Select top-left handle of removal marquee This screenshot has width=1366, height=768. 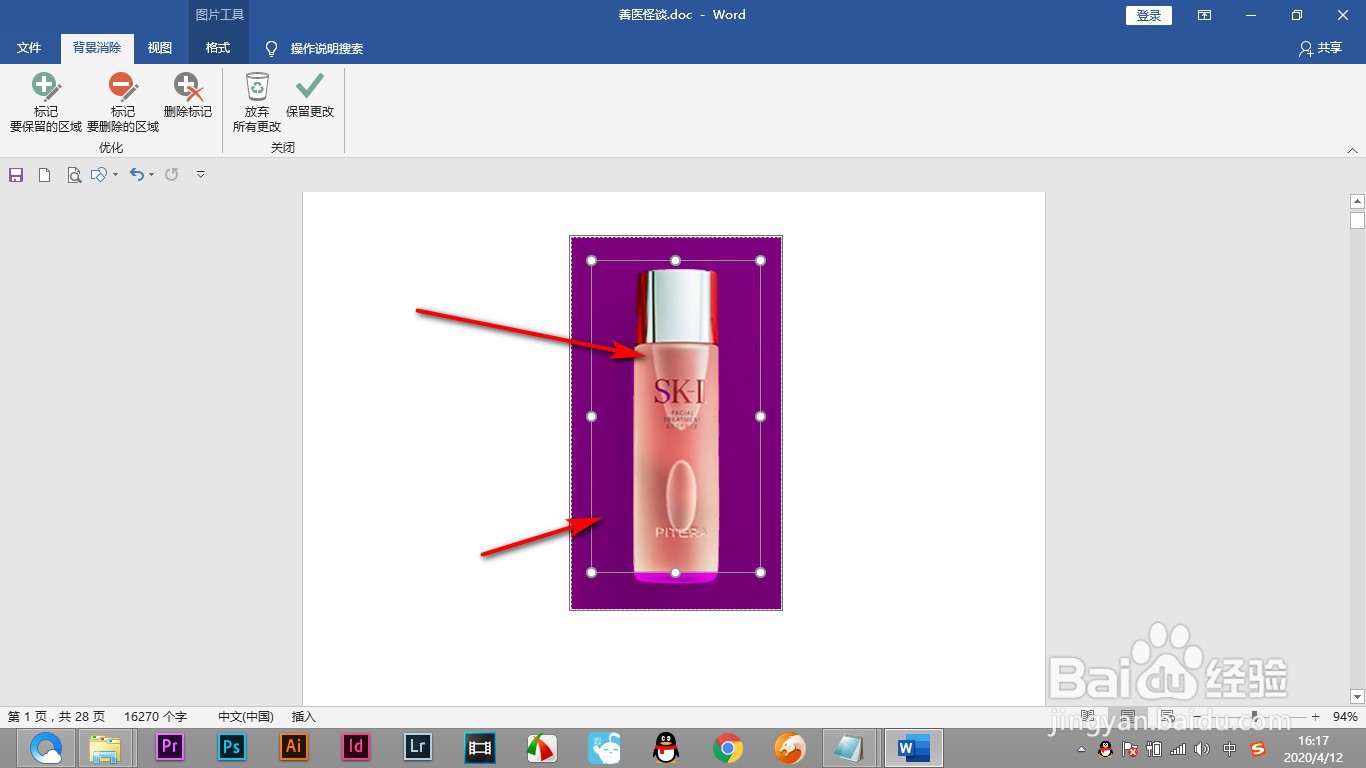(591, 261)
